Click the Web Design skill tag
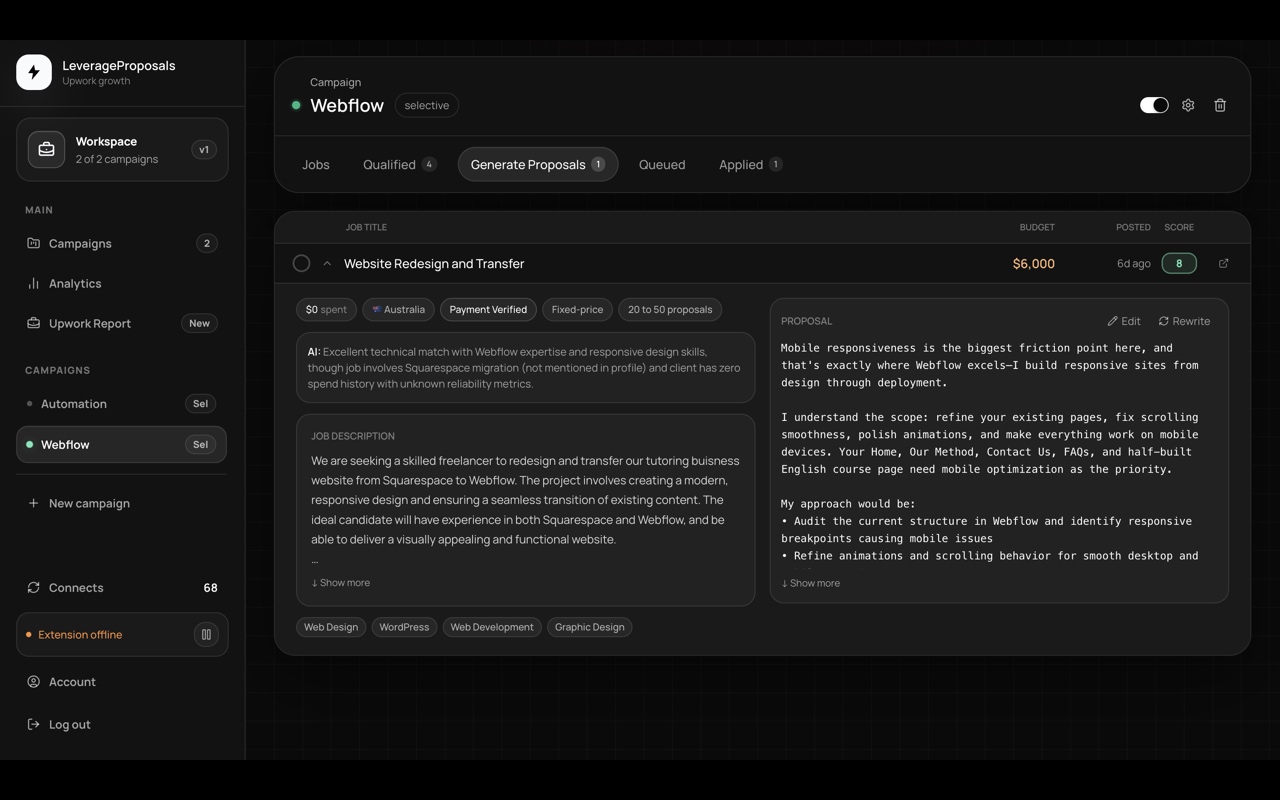1280x800 pixels. [x=331, y=627]
